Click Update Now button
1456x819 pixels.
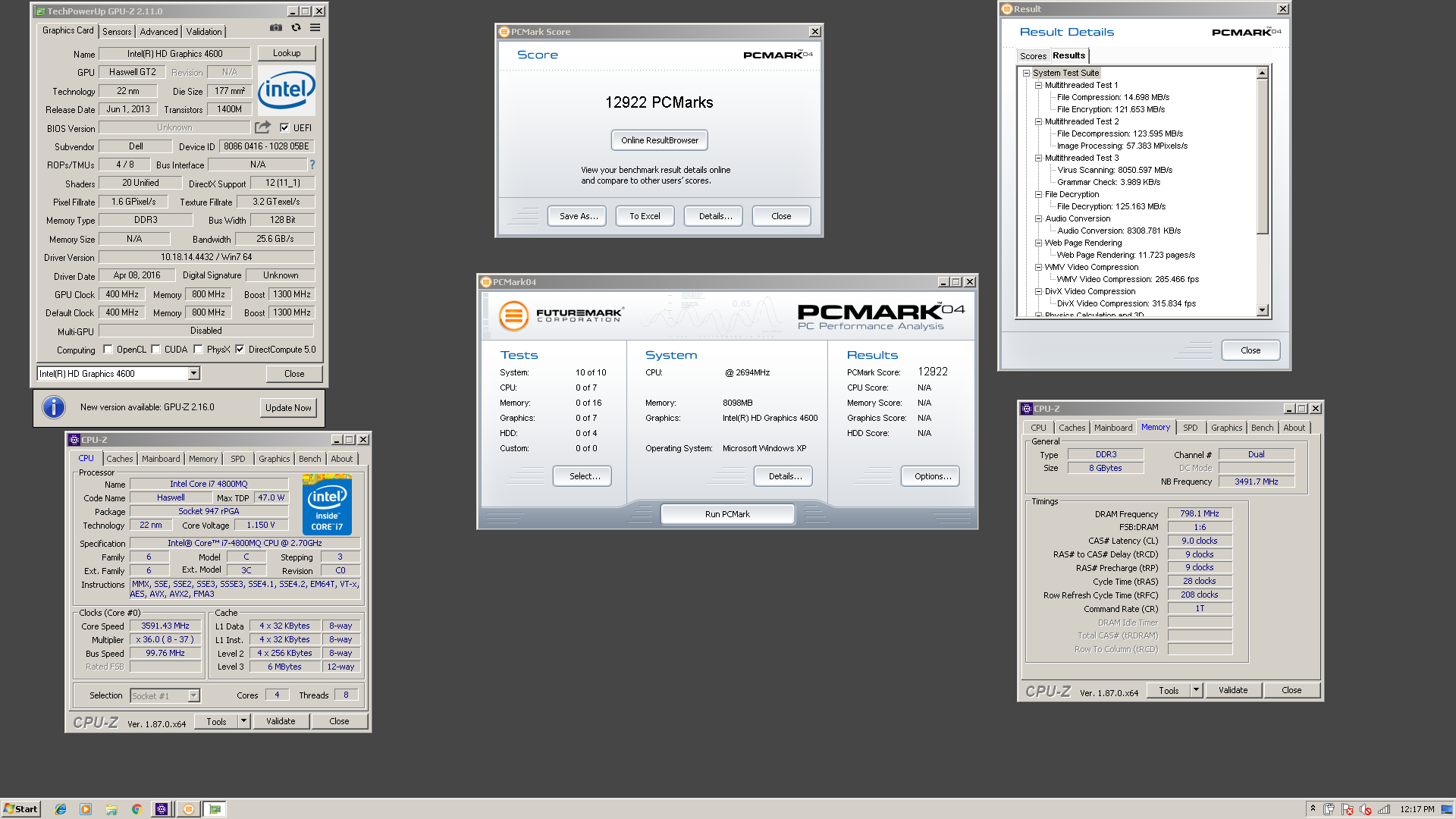(288, 407)
